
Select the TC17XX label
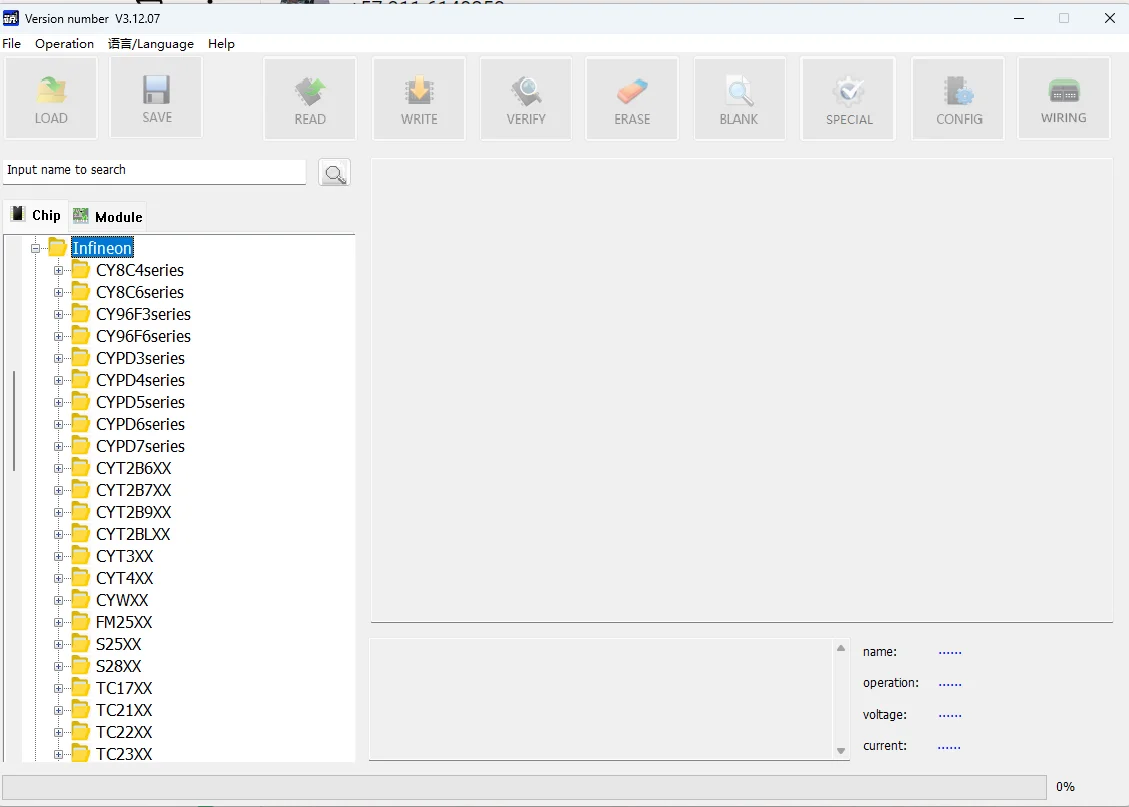click(124, 688)
